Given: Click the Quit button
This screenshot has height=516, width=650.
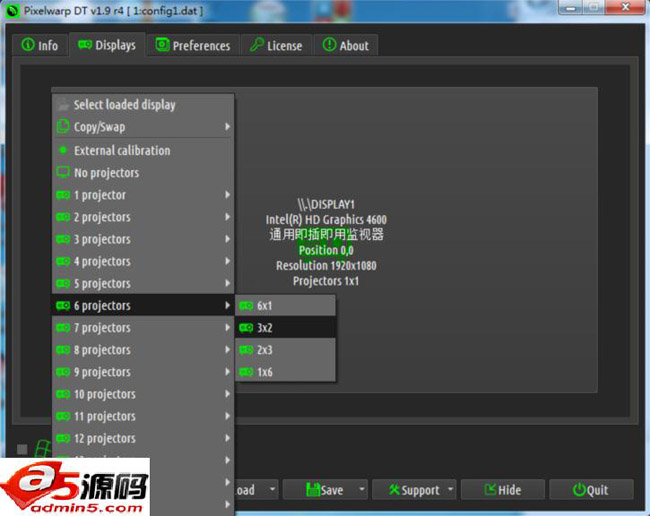Looking at the screenshot, I should pyautogui.click(x=591, y=490).
